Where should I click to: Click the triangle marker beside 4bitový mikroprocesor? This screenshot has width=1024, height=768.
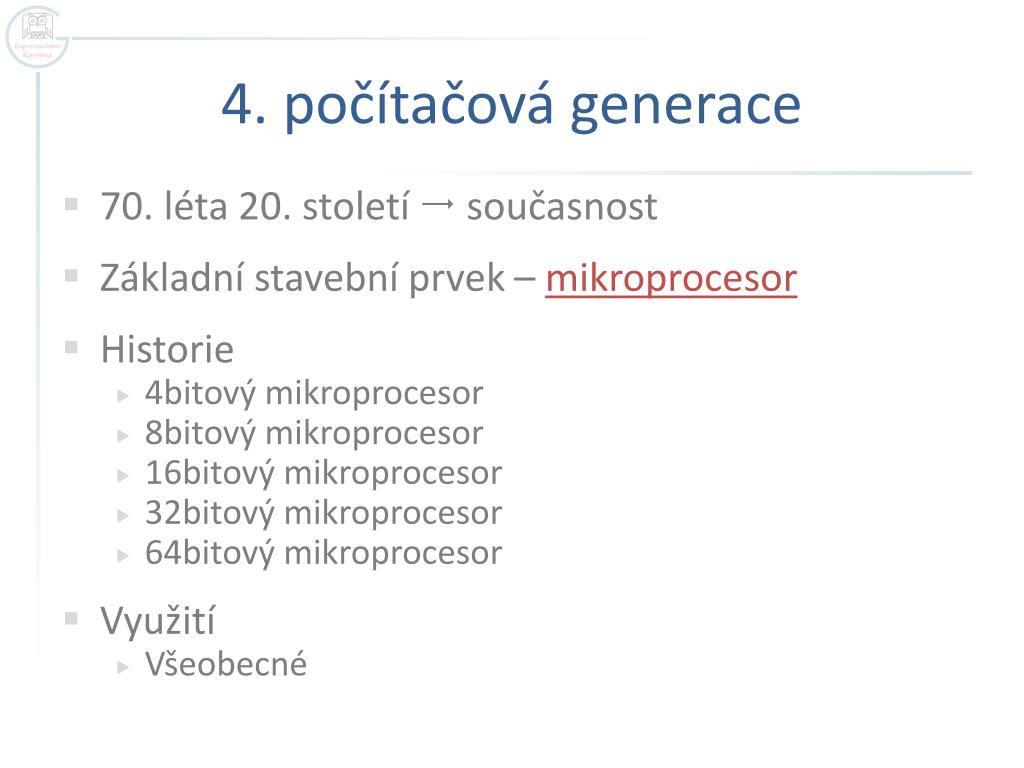123,396
